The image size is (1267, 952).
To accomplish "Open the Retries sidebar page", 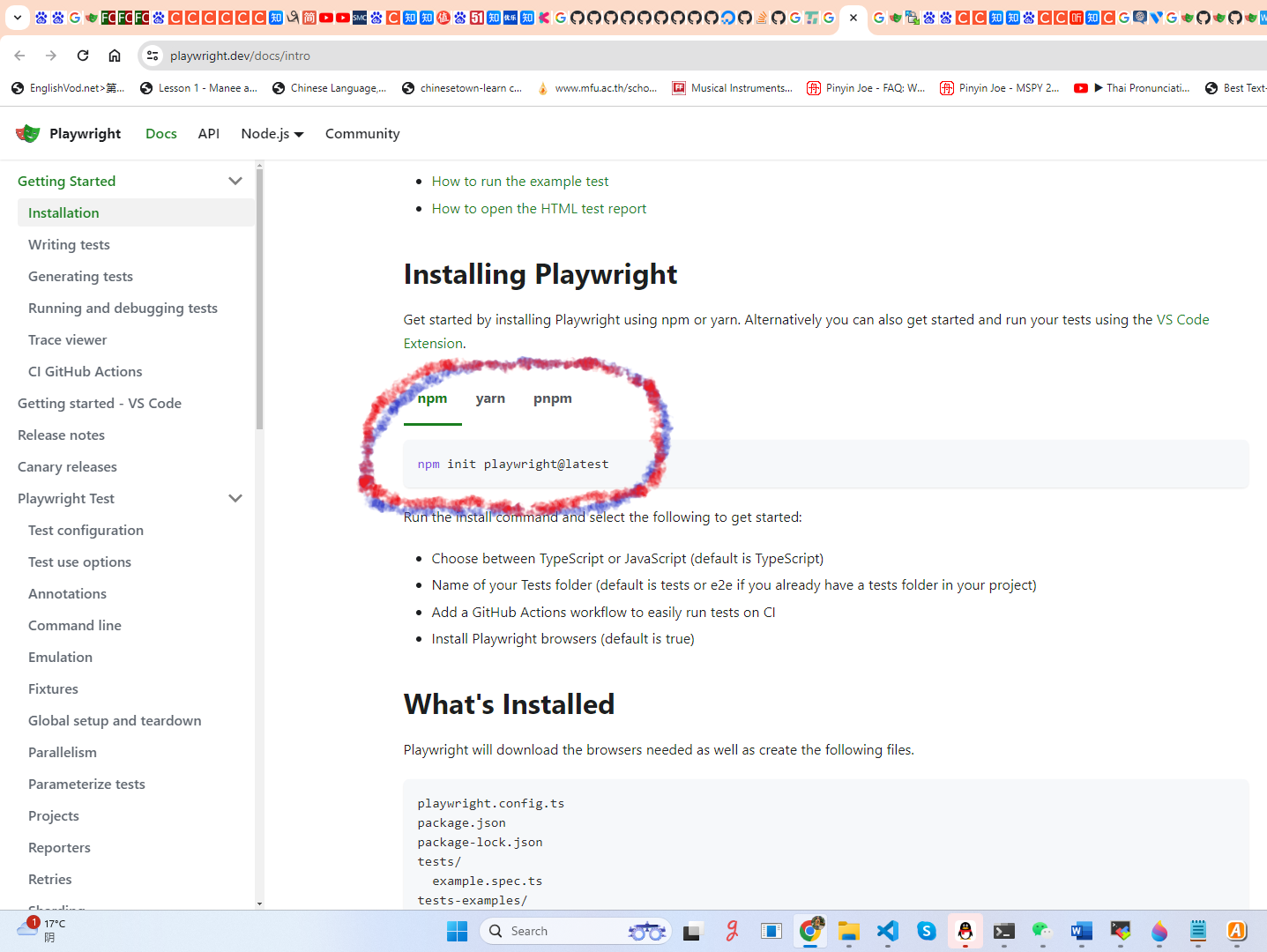I will point(50,879).
